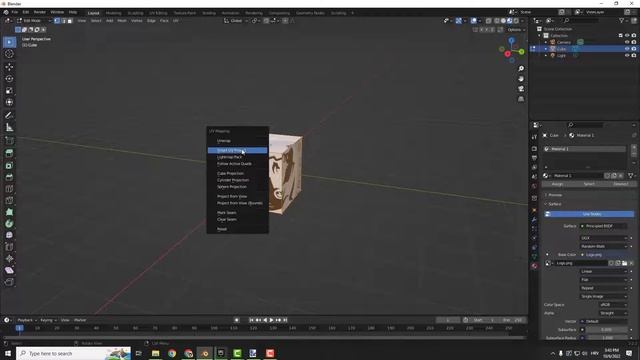Click the Material 1 slot list item
Image resolution: width=640 pixels, height=360 pixels.
[x=585, y=149]
